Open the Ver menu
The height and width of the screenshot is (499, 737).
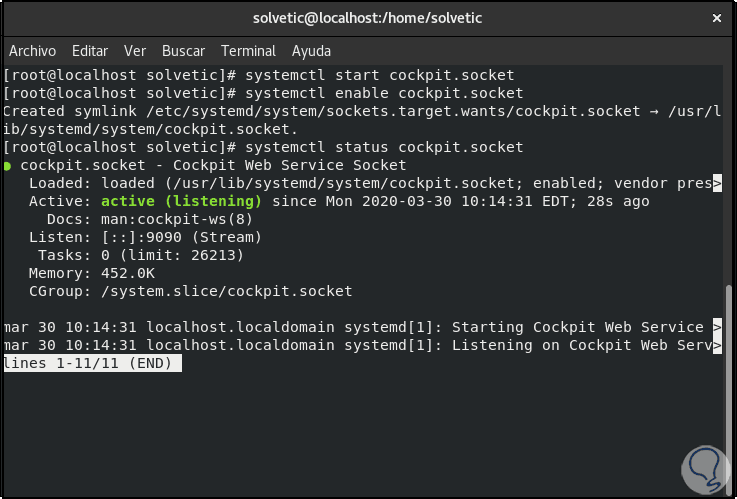[135, 51]
